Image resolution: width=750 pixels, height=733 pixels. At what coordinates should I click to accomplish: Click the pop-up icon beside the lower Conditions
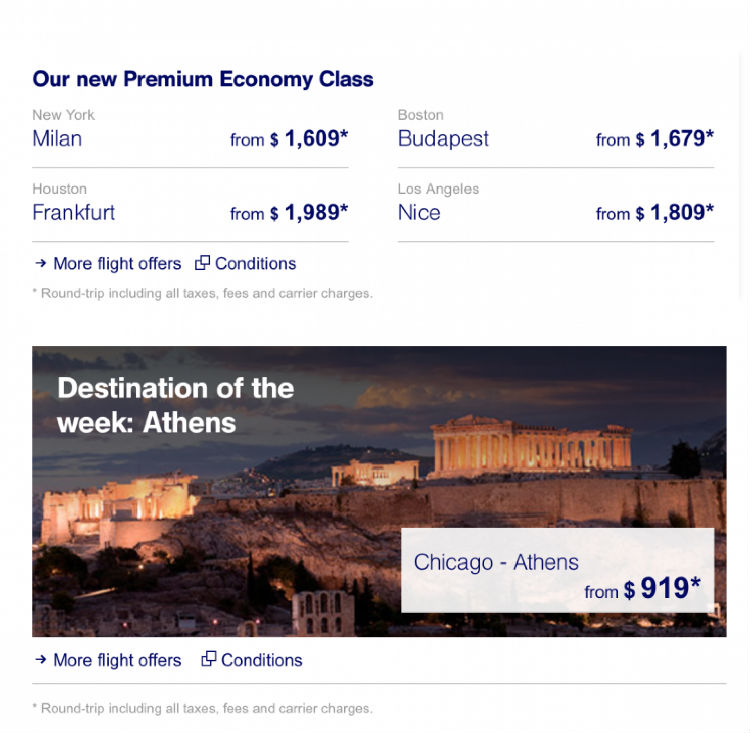click(209, 659)
